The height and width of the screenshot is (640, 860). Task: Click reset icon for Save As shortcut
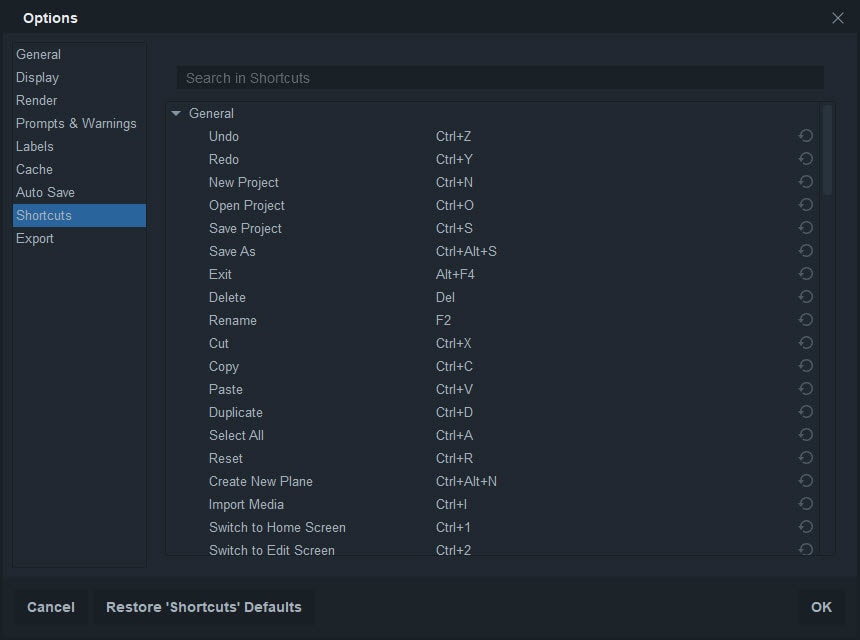point(806,251)
